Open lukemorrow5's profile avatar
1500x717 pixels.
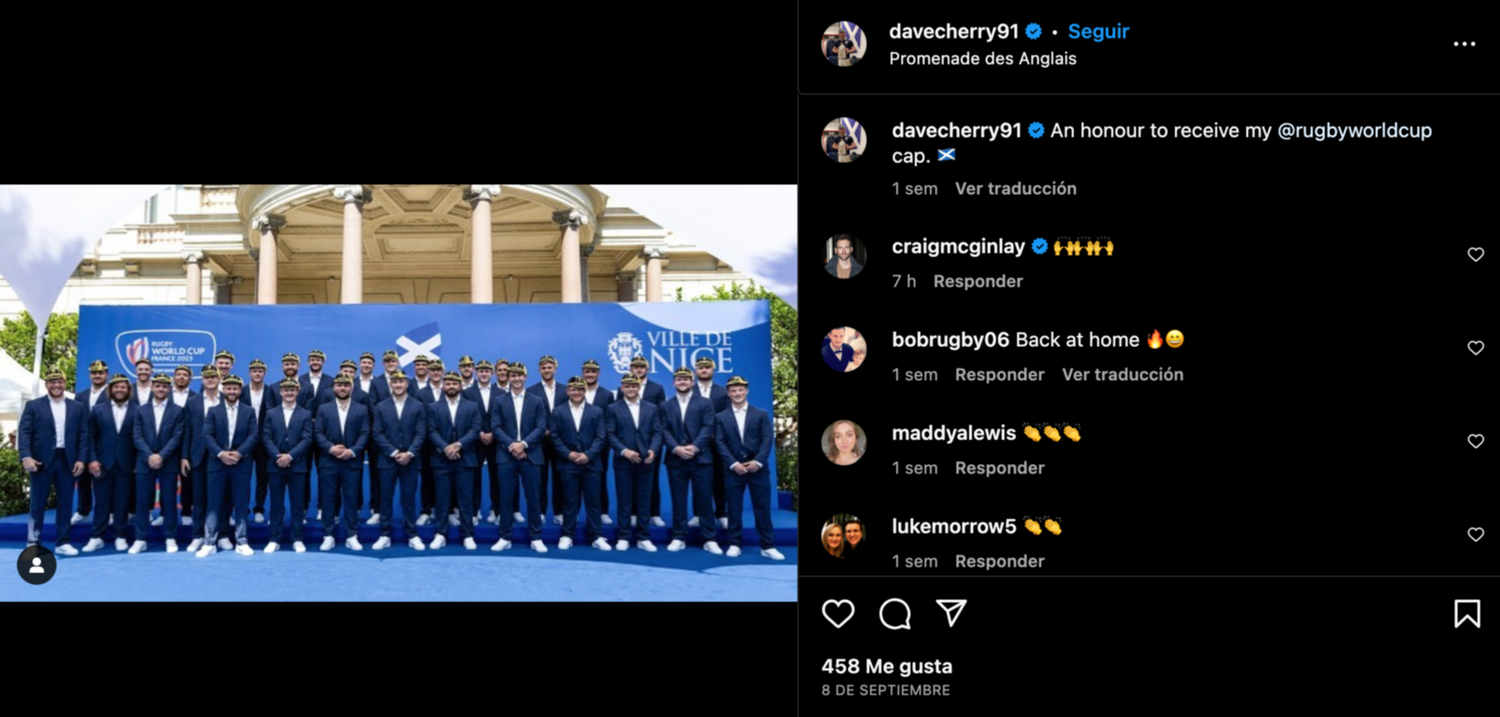(x=844, y=536)
